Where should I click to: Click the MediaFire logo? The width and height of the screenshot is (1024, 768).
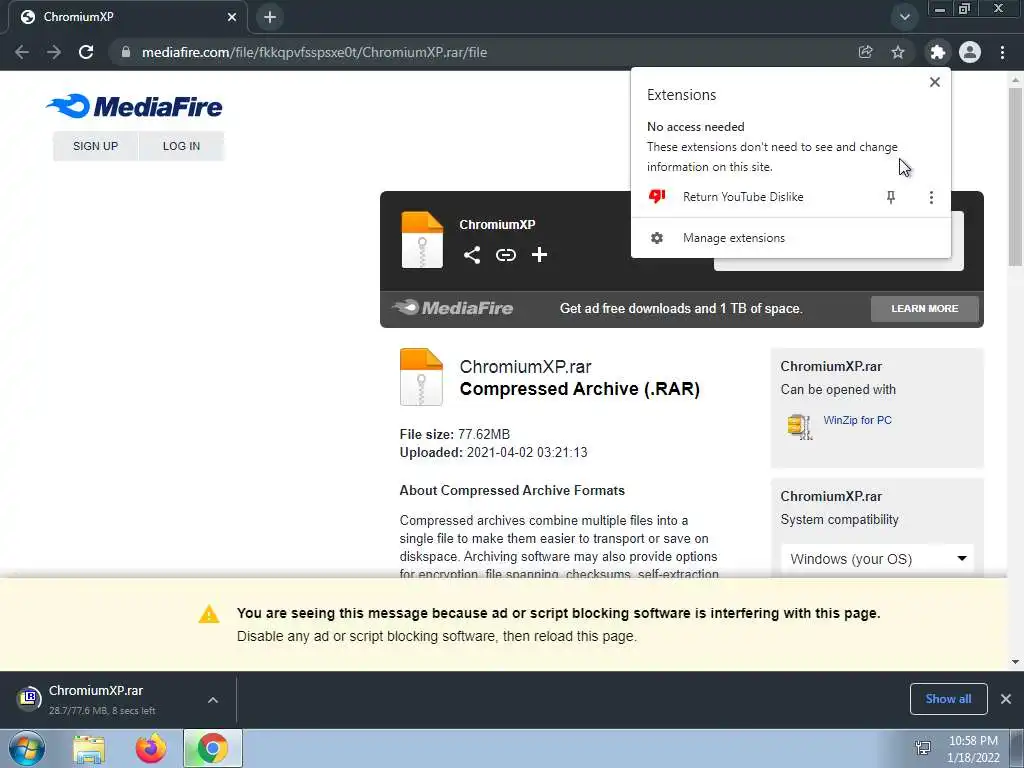(x=134, y=106)
